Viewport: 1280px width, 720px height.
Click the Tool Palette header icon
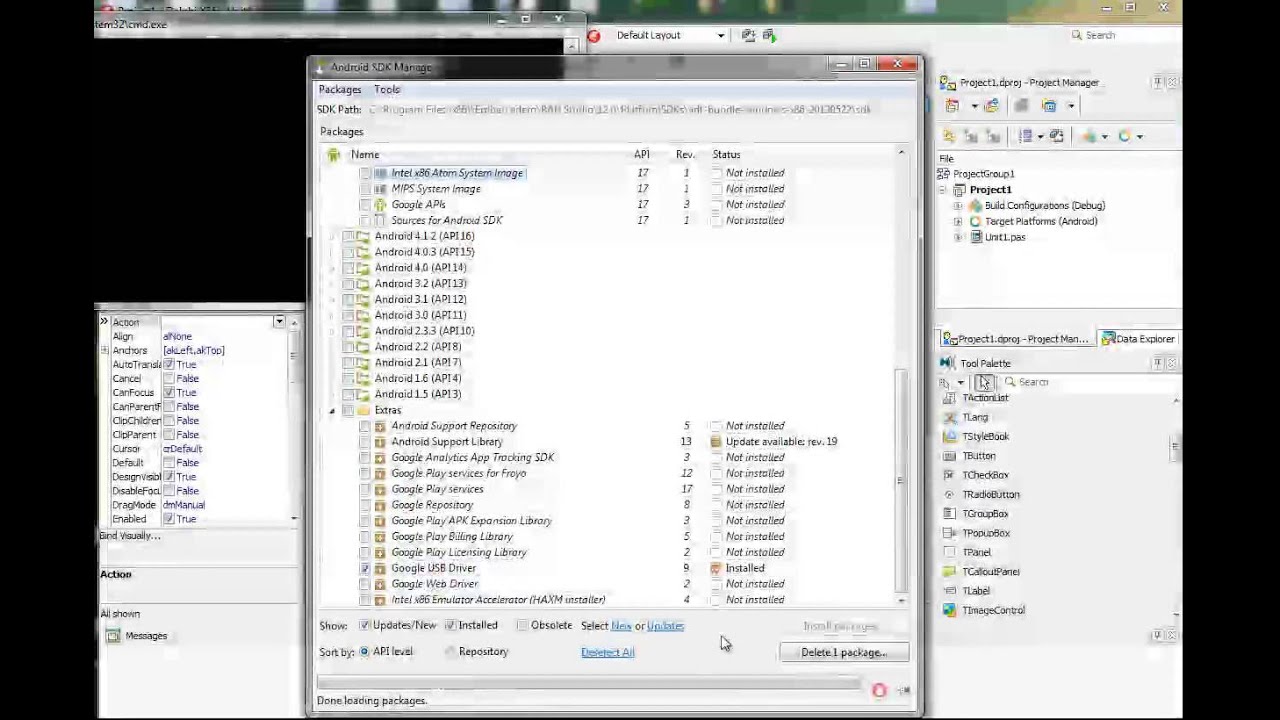pos(947,363)
